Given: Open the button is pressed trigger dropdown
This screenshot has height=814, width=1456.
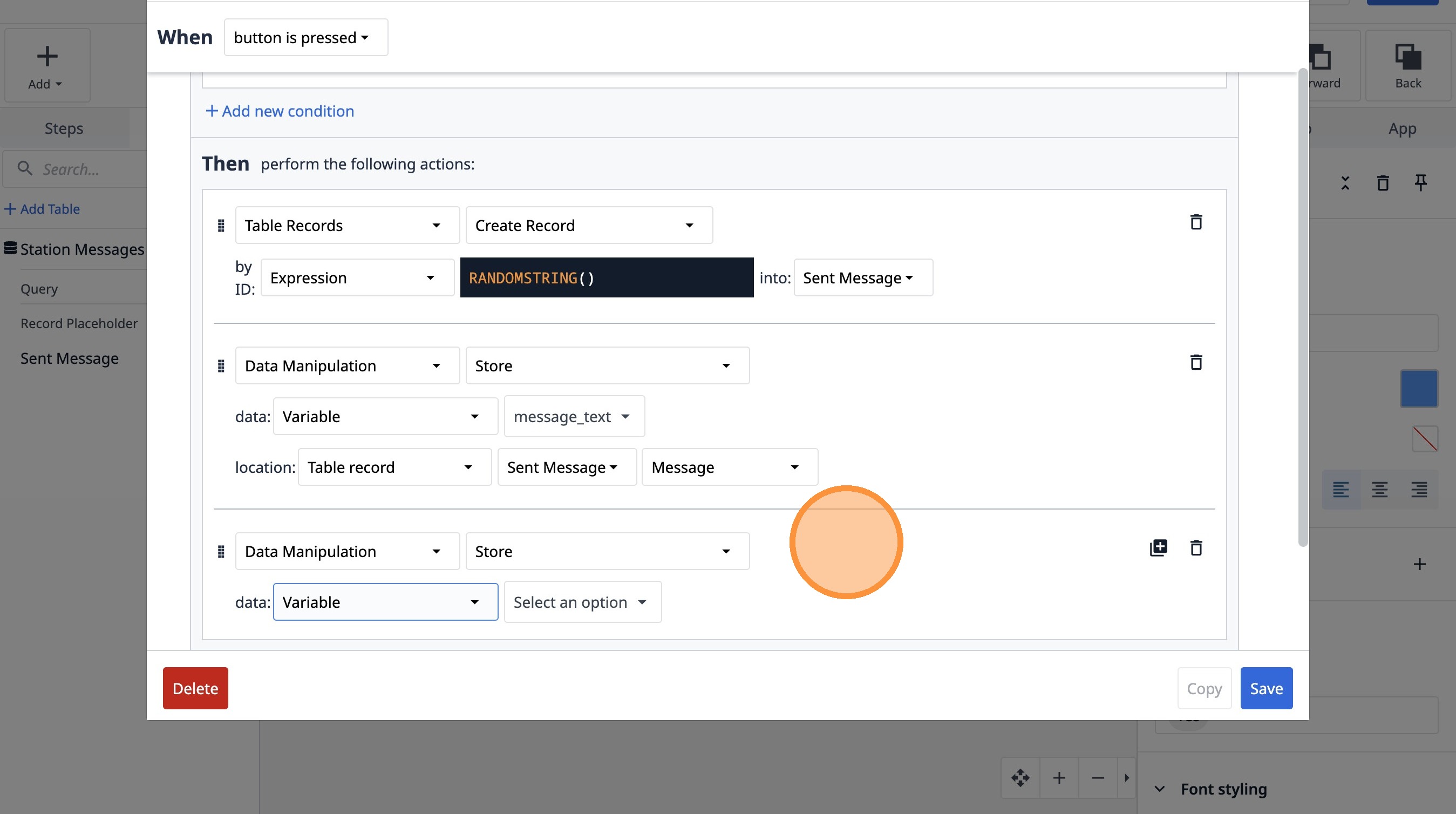Looking at the screenshot, I should (x=306, y=38).
